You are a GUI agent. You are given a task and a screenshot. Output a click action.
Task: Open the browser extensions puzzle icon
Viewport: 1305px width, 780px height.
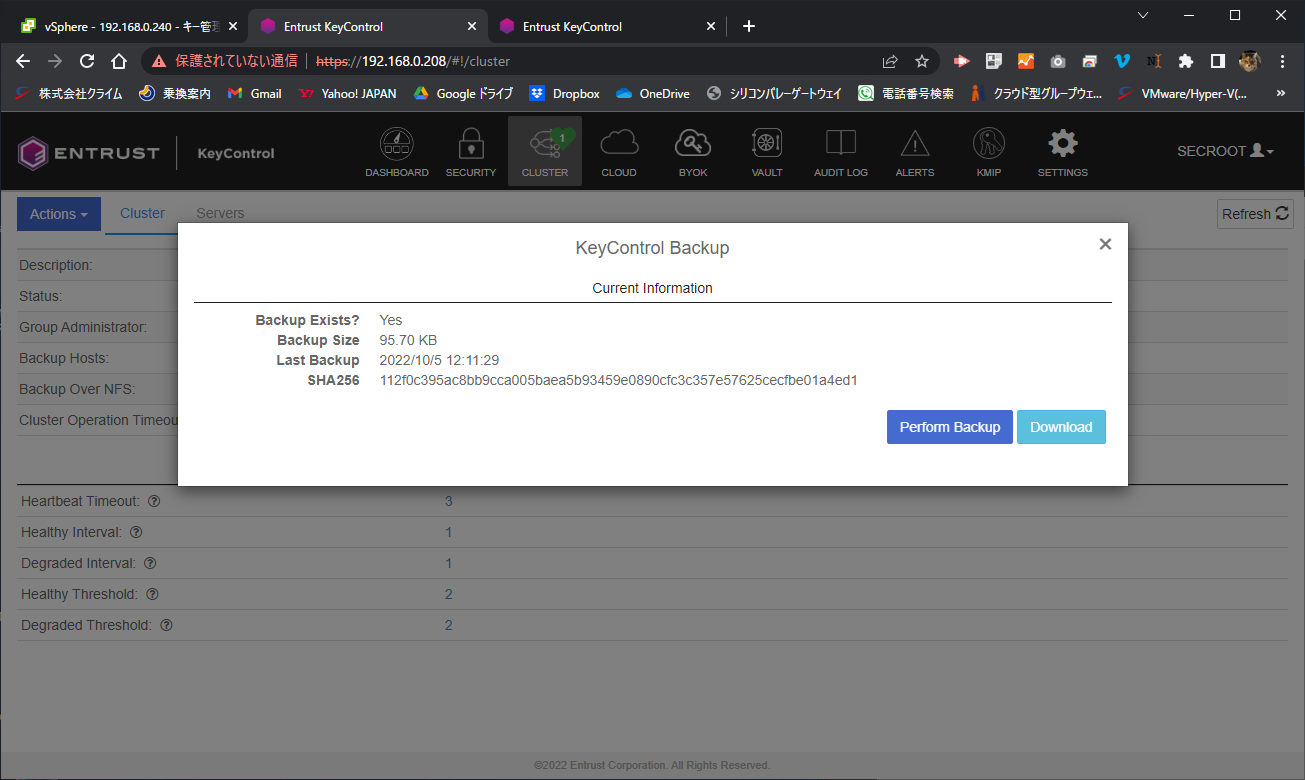pos(1186,61)
